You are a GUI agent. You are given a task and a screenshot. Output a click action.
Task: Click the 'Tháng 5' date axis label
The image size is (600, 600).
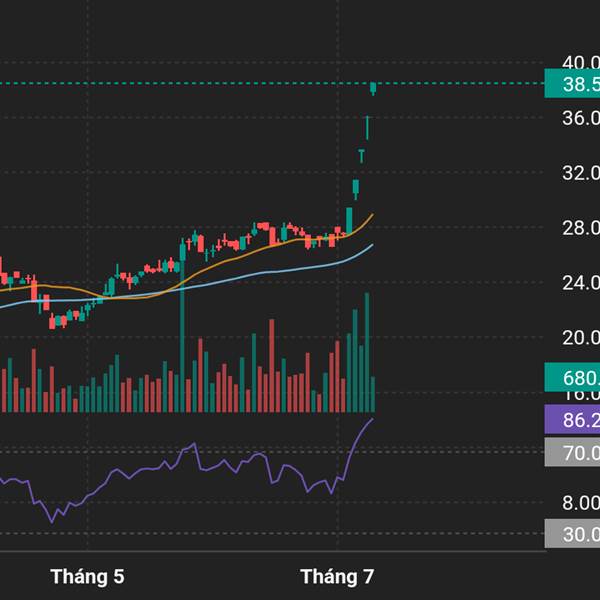click(87, 576)
